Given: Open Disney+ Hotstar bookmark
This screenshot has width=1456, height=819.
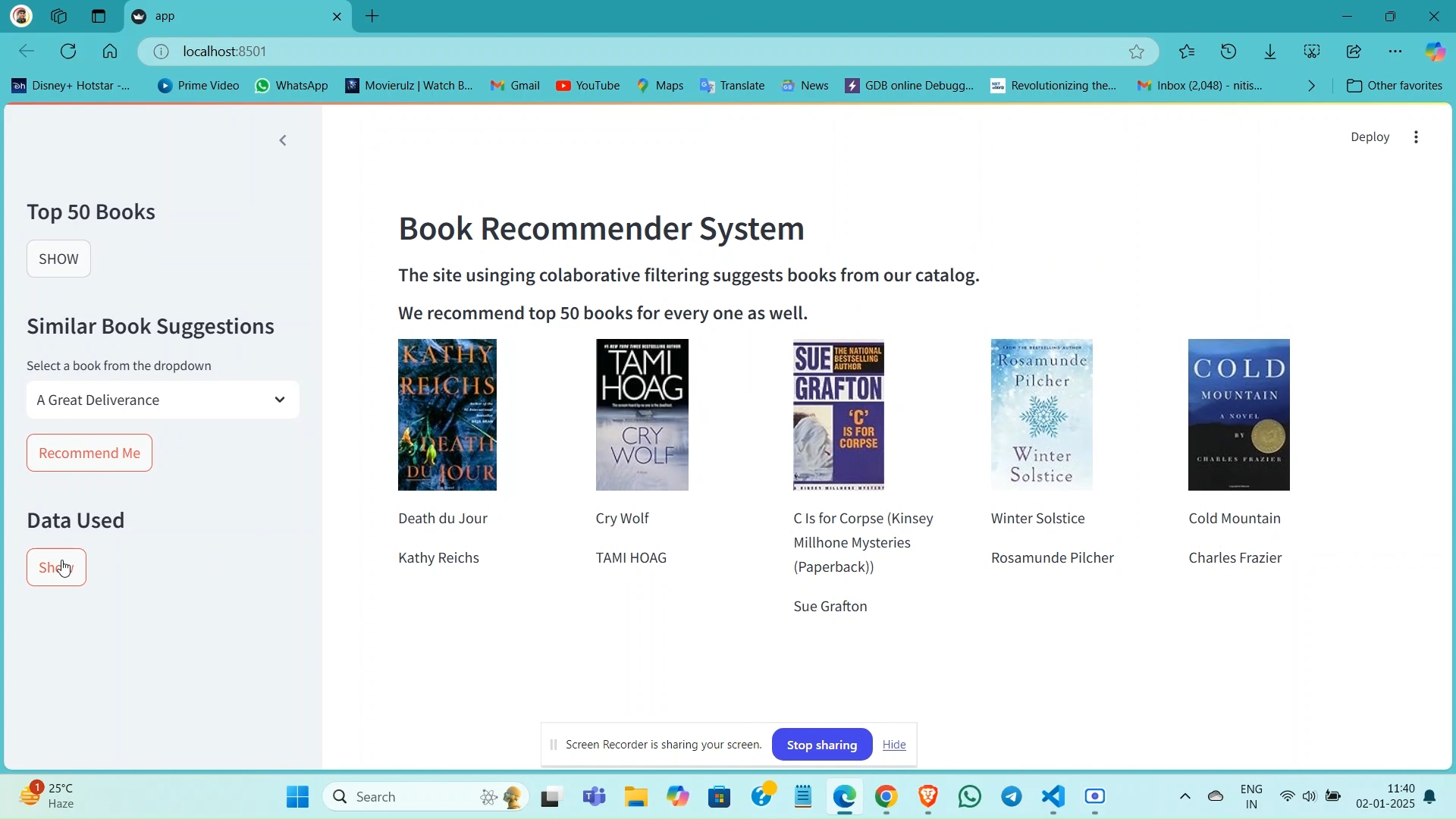Looking at the screenshot, I should (72, 86).
